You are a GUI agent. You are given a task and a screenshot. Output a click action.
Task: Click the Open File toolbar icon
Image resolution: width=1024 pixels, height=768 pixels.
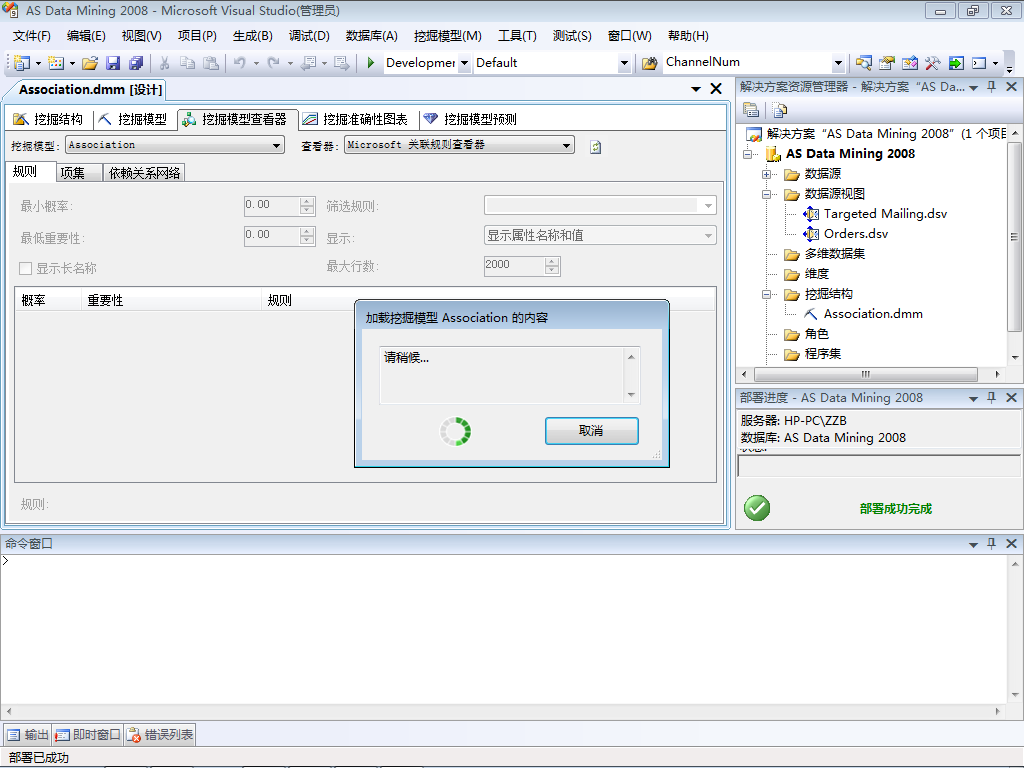[x=90, y=63]
